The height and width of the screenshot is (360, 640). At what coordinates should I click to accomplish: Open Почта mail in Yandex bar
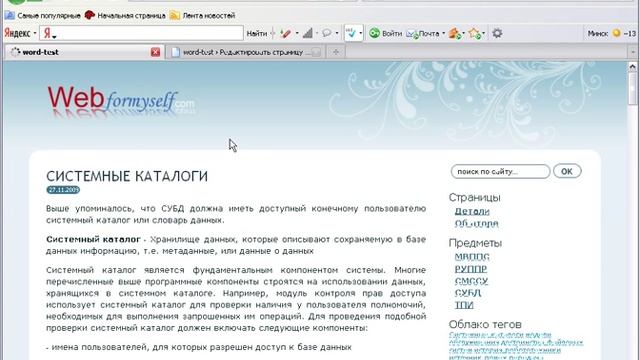[x=423, y=33]
